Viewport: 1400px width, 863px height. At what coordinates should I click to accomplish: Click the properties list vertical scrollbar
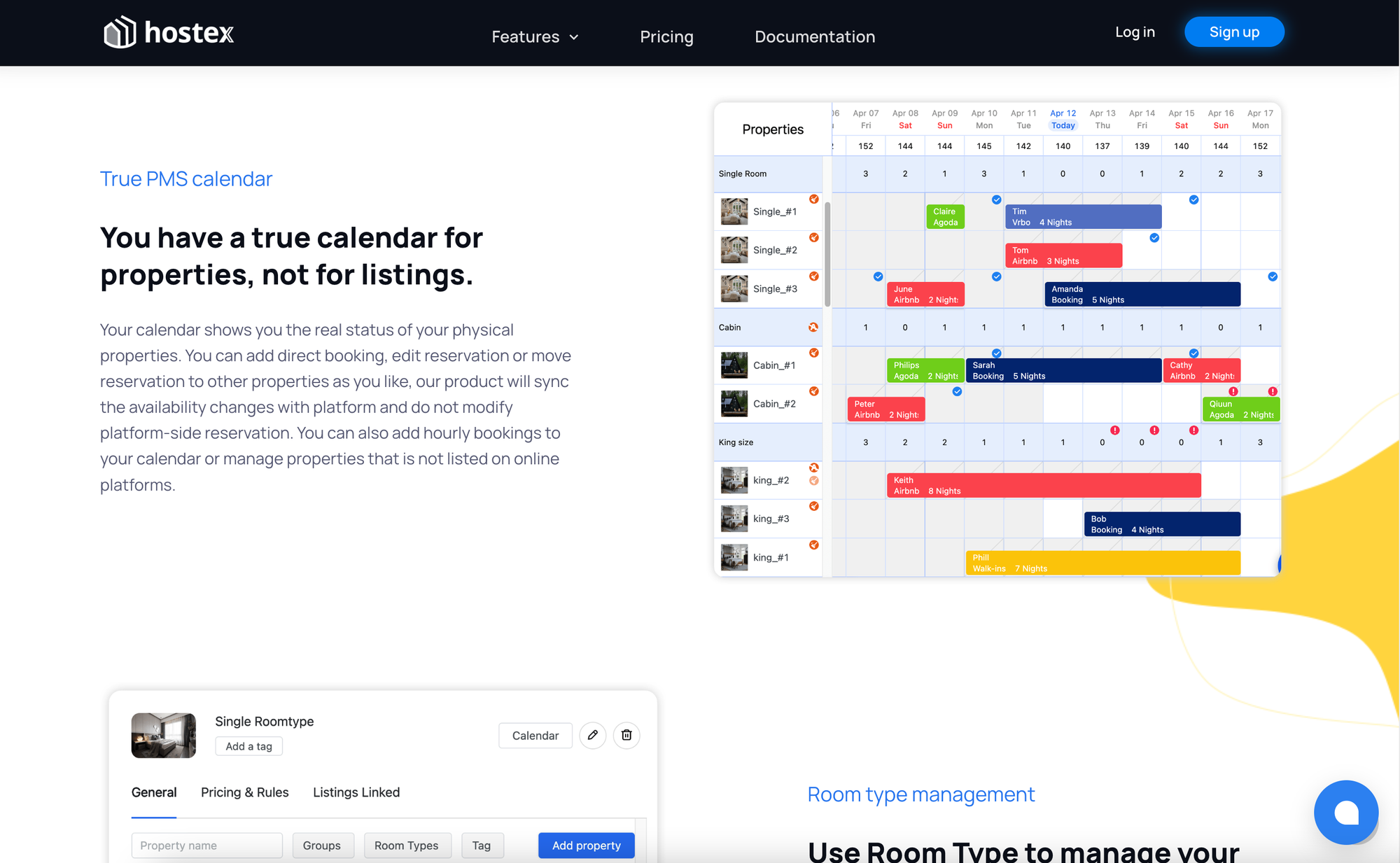827,254
